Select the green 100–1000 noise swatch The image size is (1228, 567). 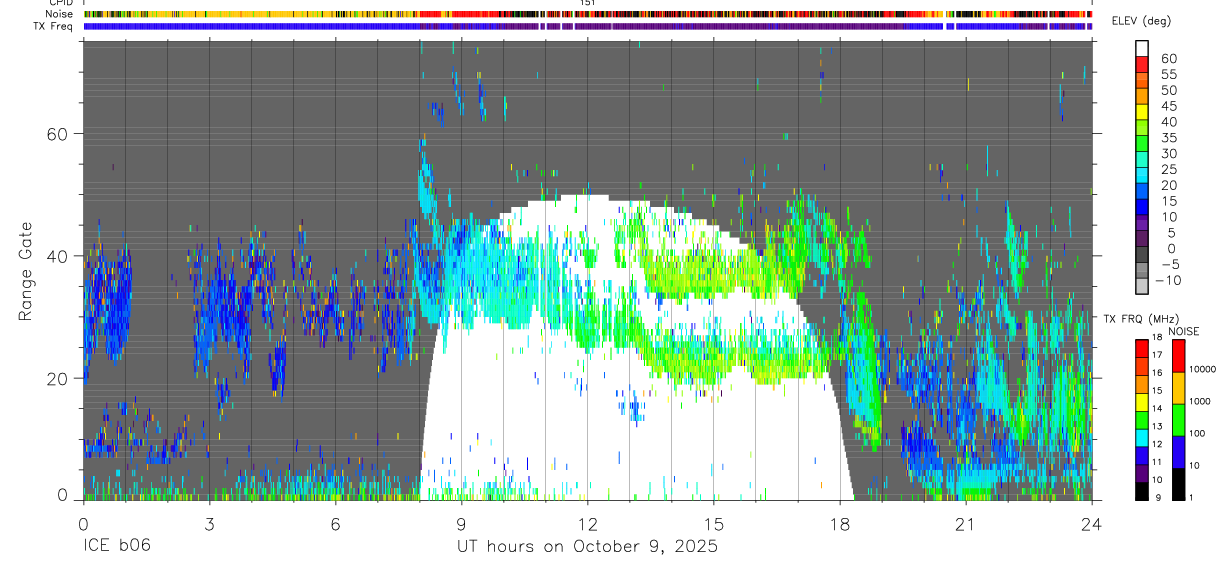coord(1177,419)
